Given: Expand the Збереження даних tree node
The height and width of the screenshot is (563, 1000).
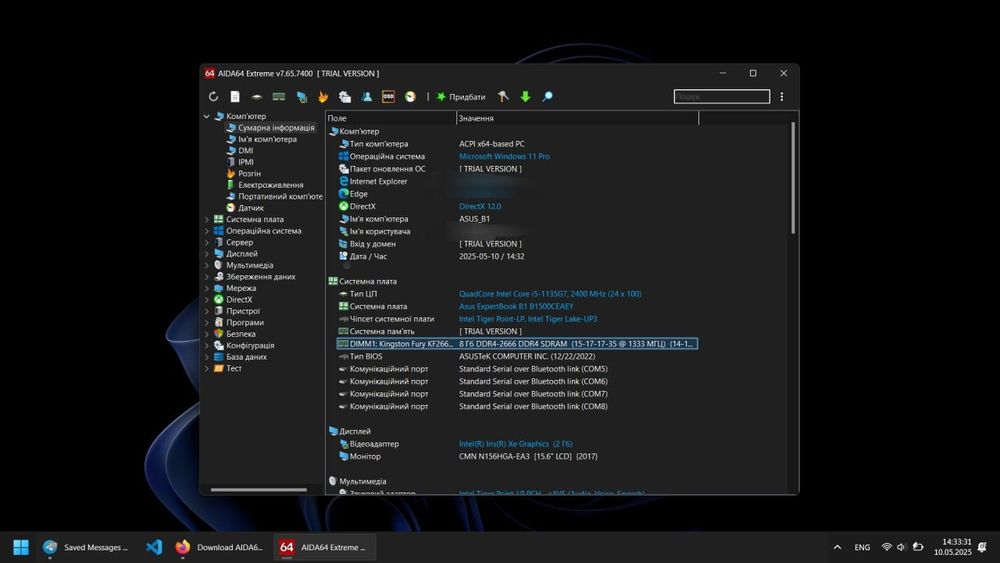Looking at the screenshot, I should [207, 277].
